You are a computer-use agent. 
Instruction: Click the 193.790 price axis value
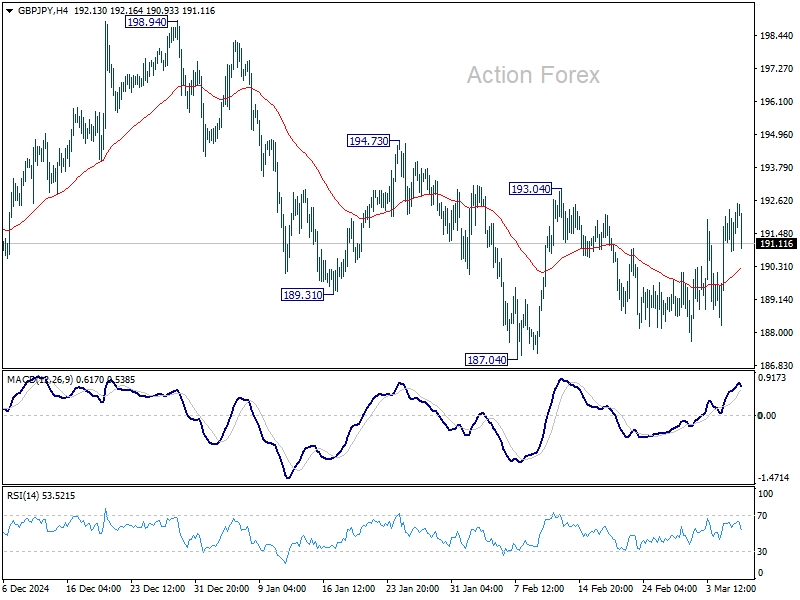pyautogui.click(x=777, y=167)
